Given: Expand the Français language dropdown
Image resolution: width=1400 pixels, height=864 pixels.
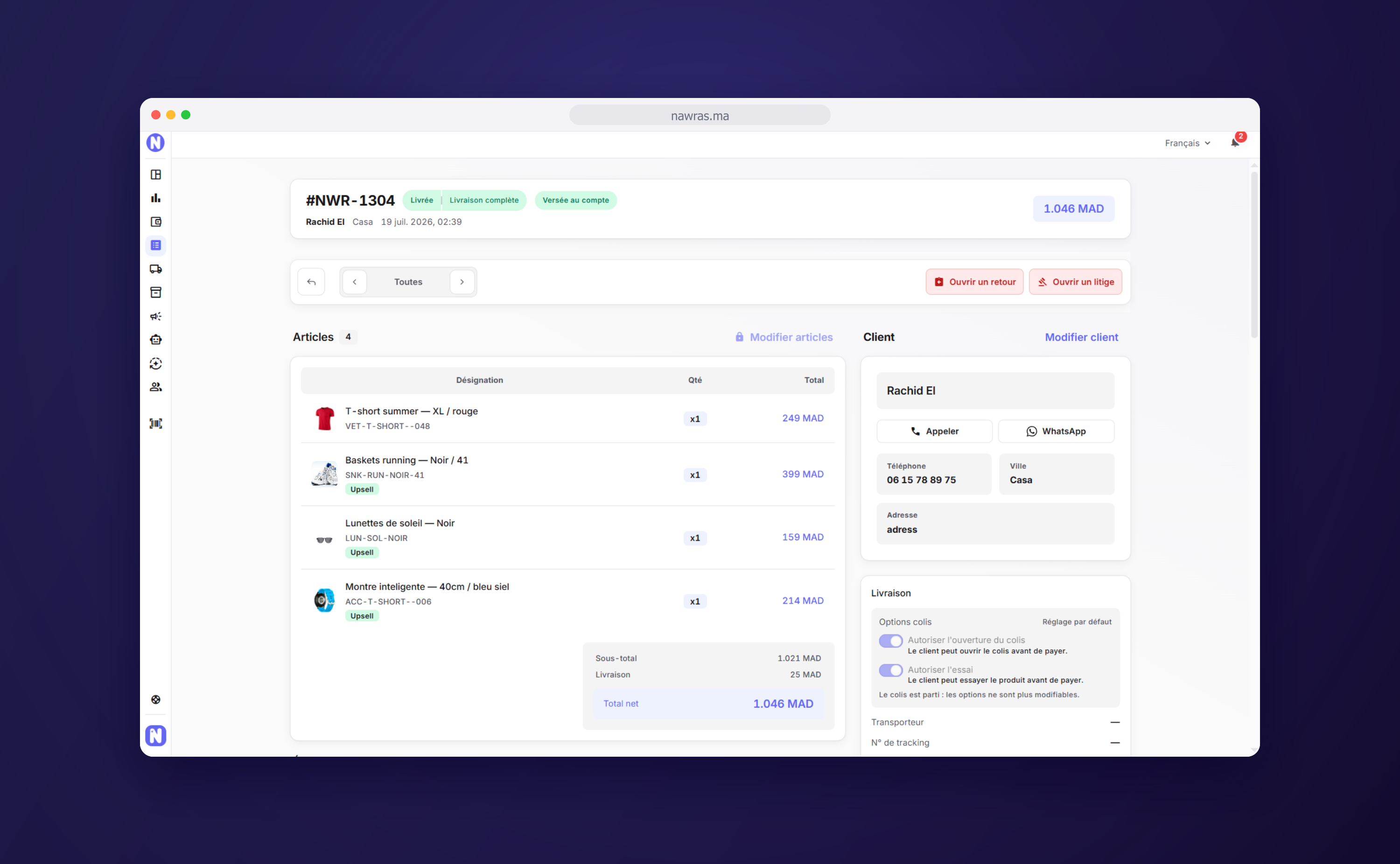Looking at the screenshot, I should [1187, 143].
